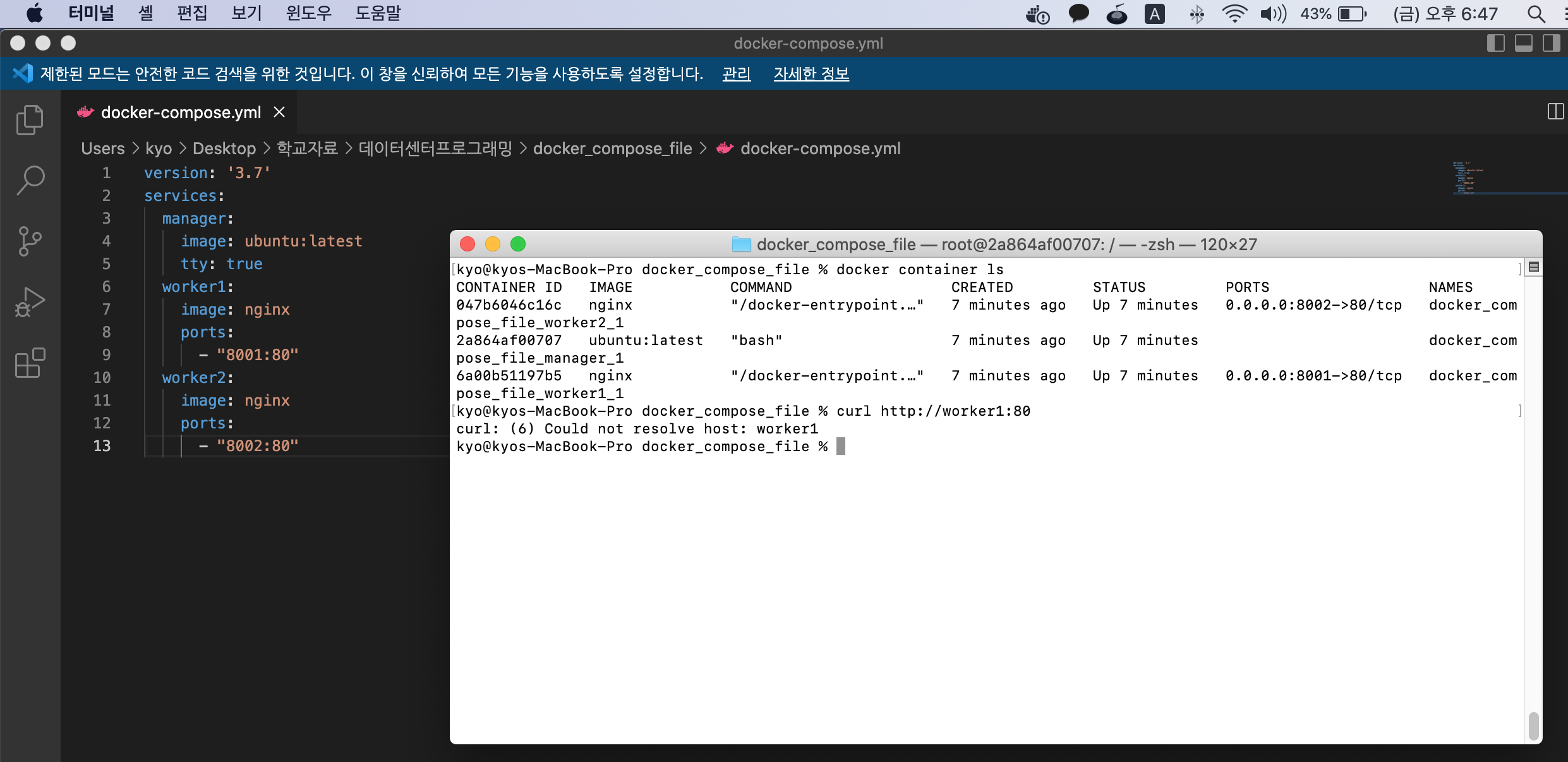Open the Explorer view in the activity bar
This screenshot has width=1568, height=762.
30,119
